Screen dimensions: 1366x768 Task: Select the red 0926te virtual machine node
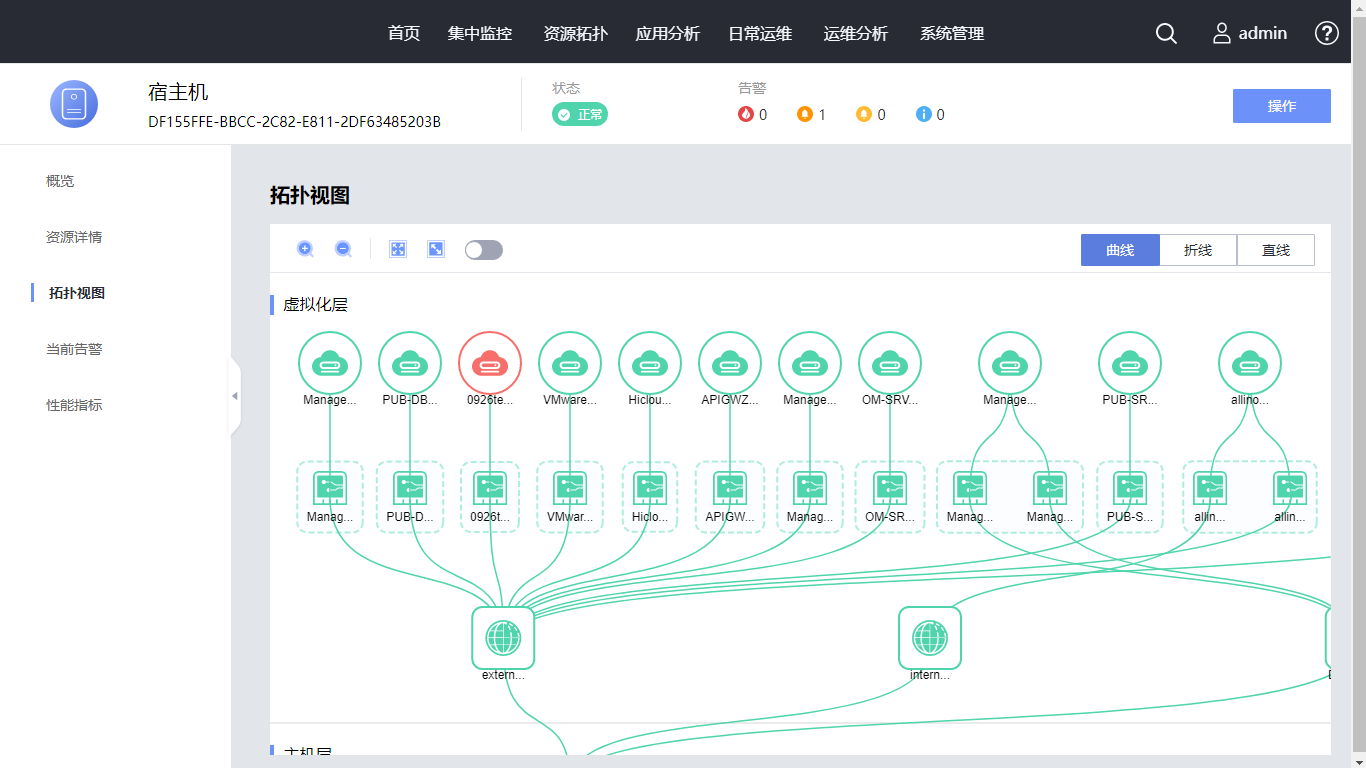point(490,363)
